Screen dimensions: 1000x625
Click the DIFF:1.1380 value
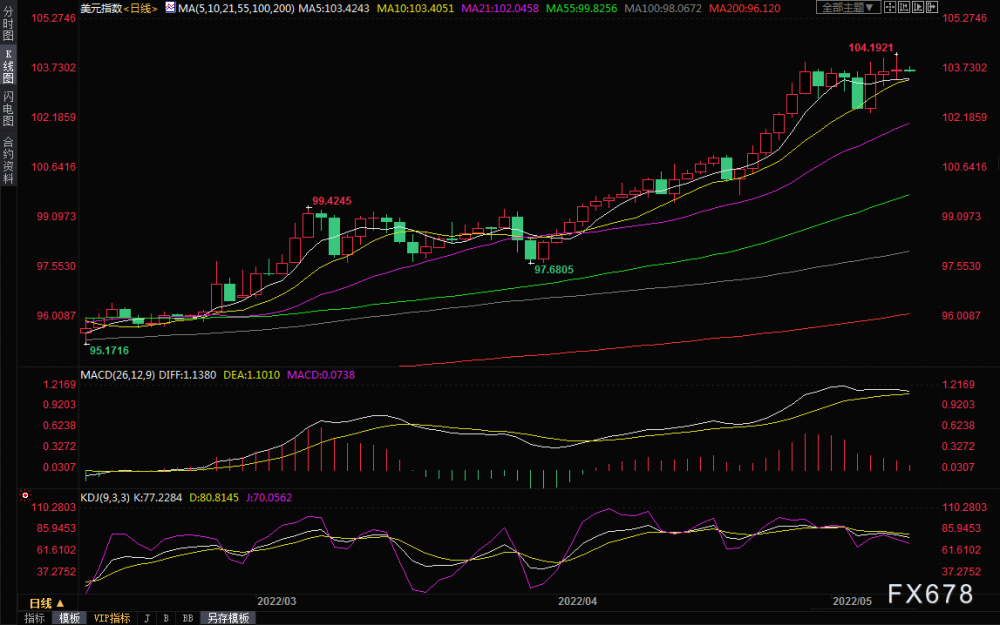(x=188, y=375)
